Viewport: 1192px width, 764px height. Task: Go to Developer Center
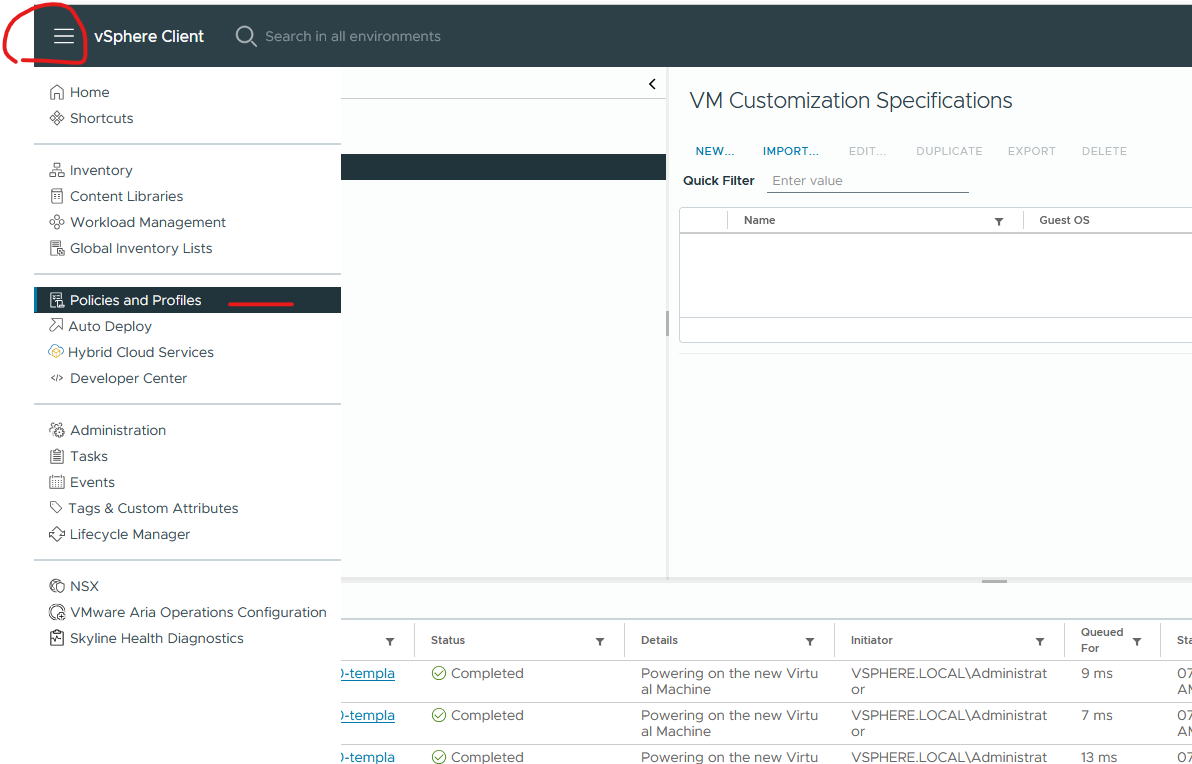[128, 378]
